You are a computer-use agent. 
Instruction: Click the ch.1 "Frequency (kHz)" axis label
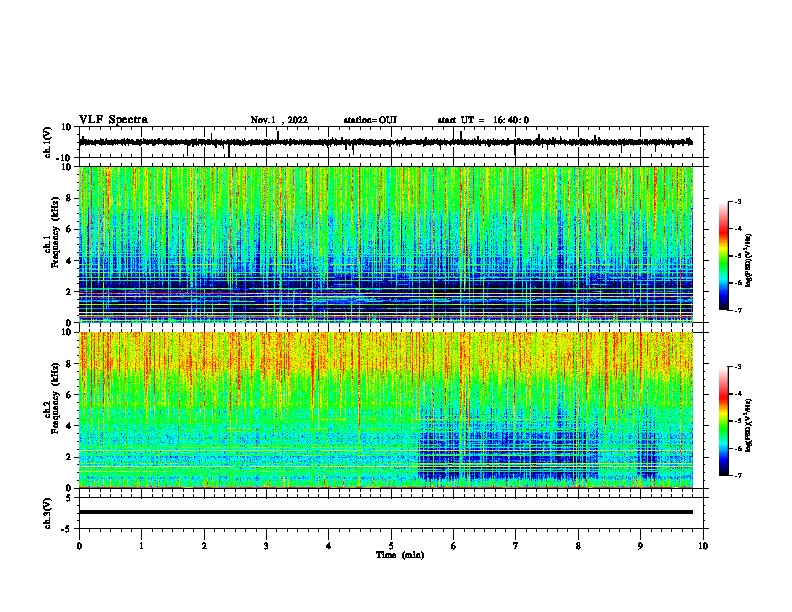(56, 232)
